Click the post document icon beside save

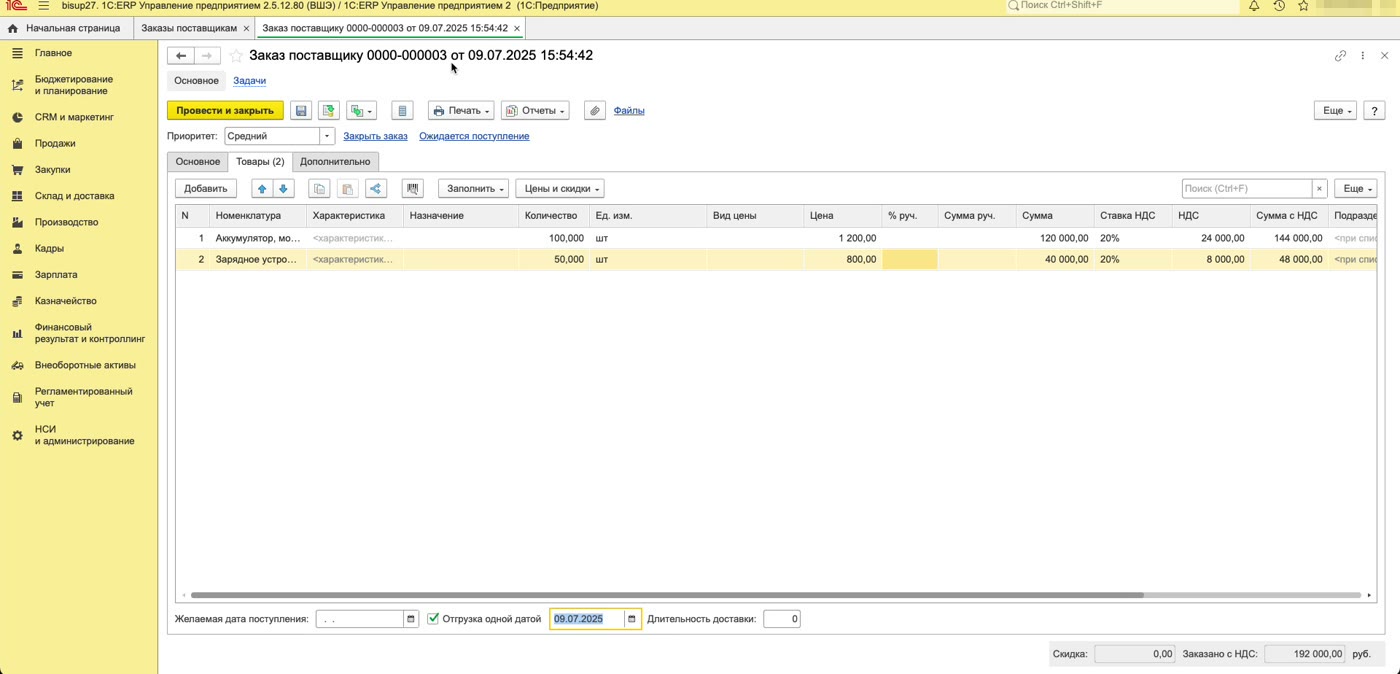(328, 111)
